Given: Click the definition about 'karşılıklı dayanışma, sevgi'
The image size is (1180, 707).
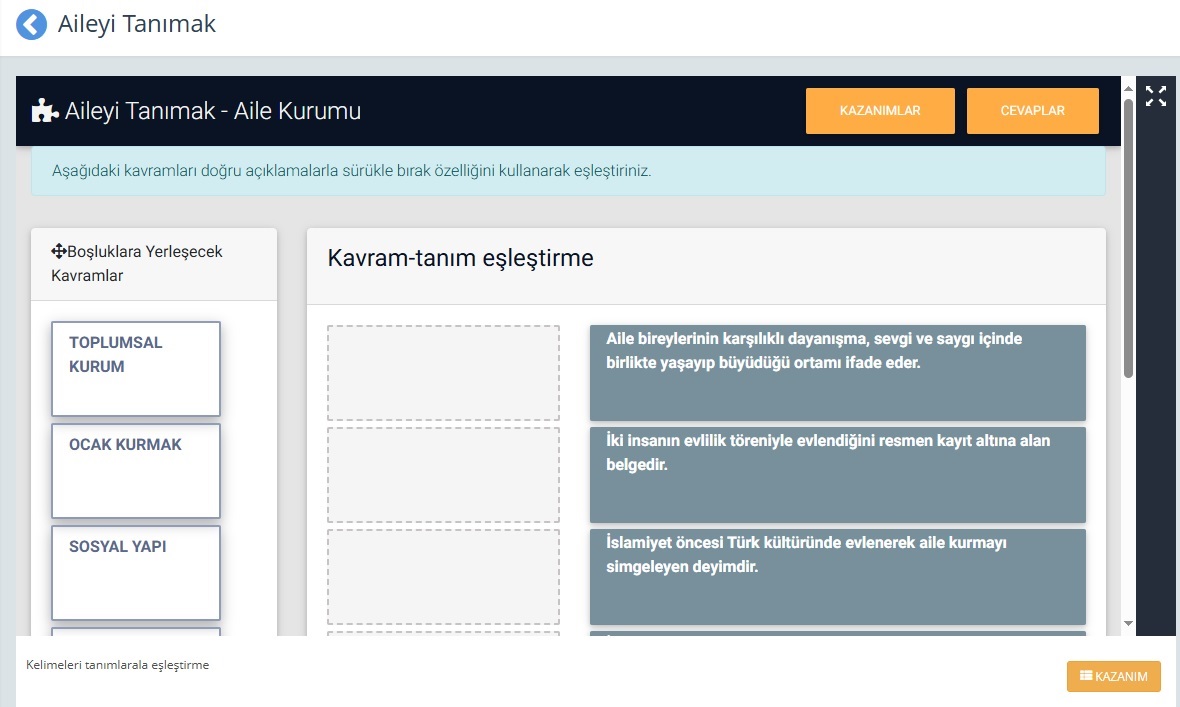Looking at the screenshot, I should (838, 373).
